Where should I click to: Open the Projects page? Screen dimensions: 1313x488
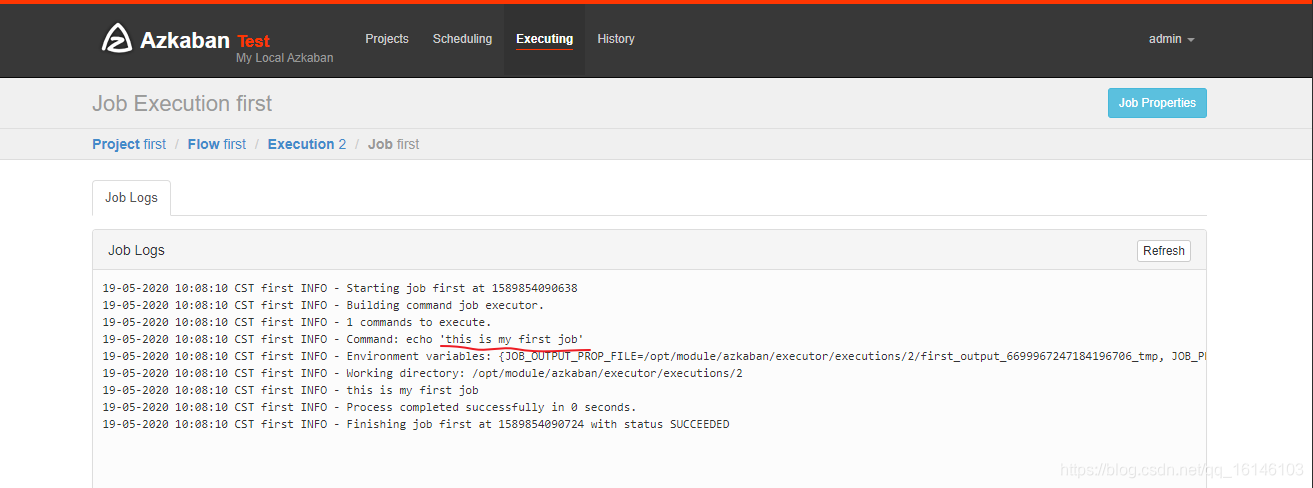coord(387,39)
